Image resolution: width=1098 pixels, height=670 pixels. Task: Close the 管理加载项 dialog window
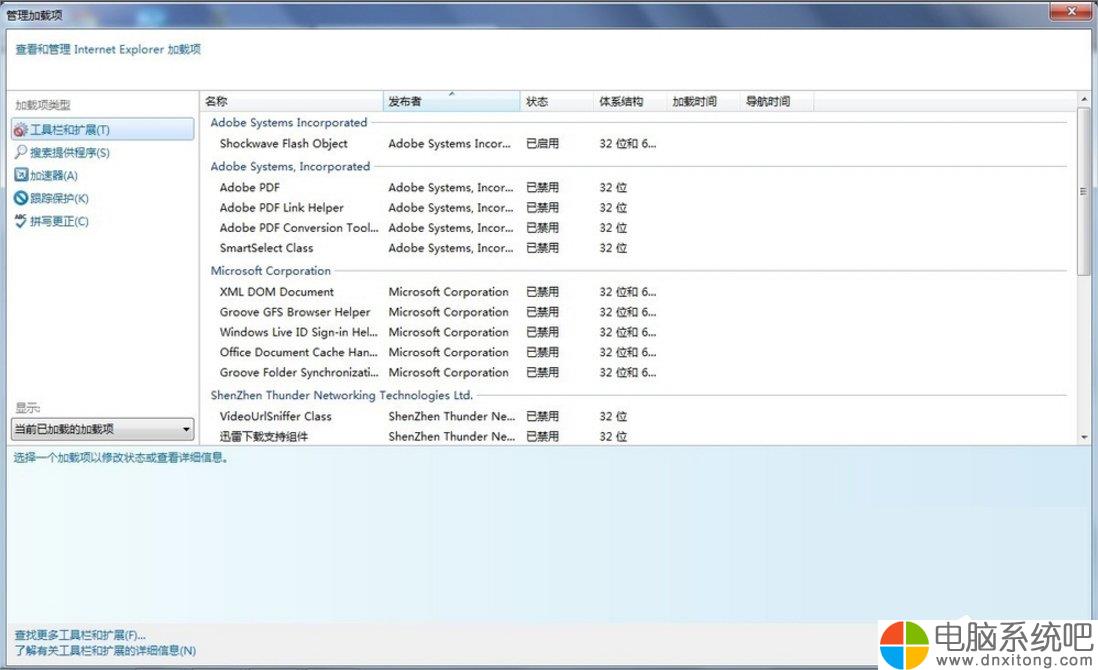tap(1071, 11)
